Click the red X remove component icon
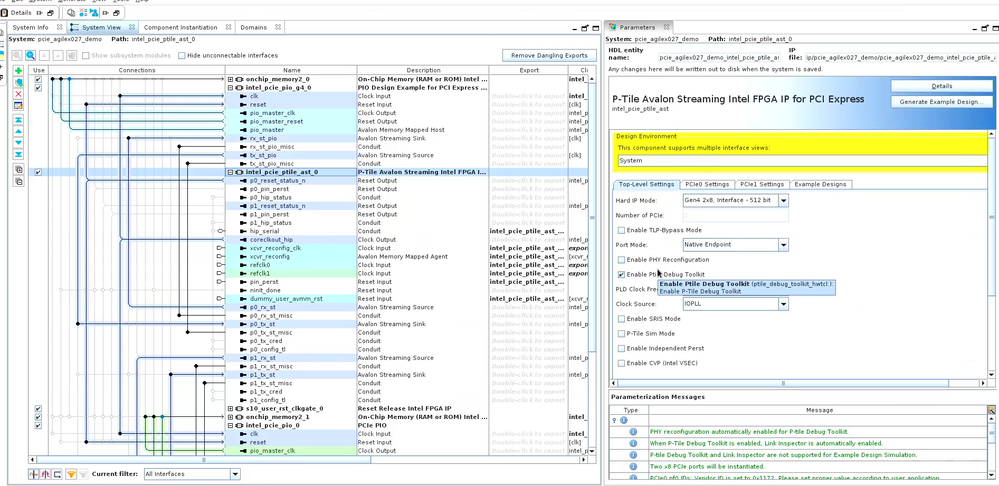The image size is (999, 486). (x=19, y=94)
